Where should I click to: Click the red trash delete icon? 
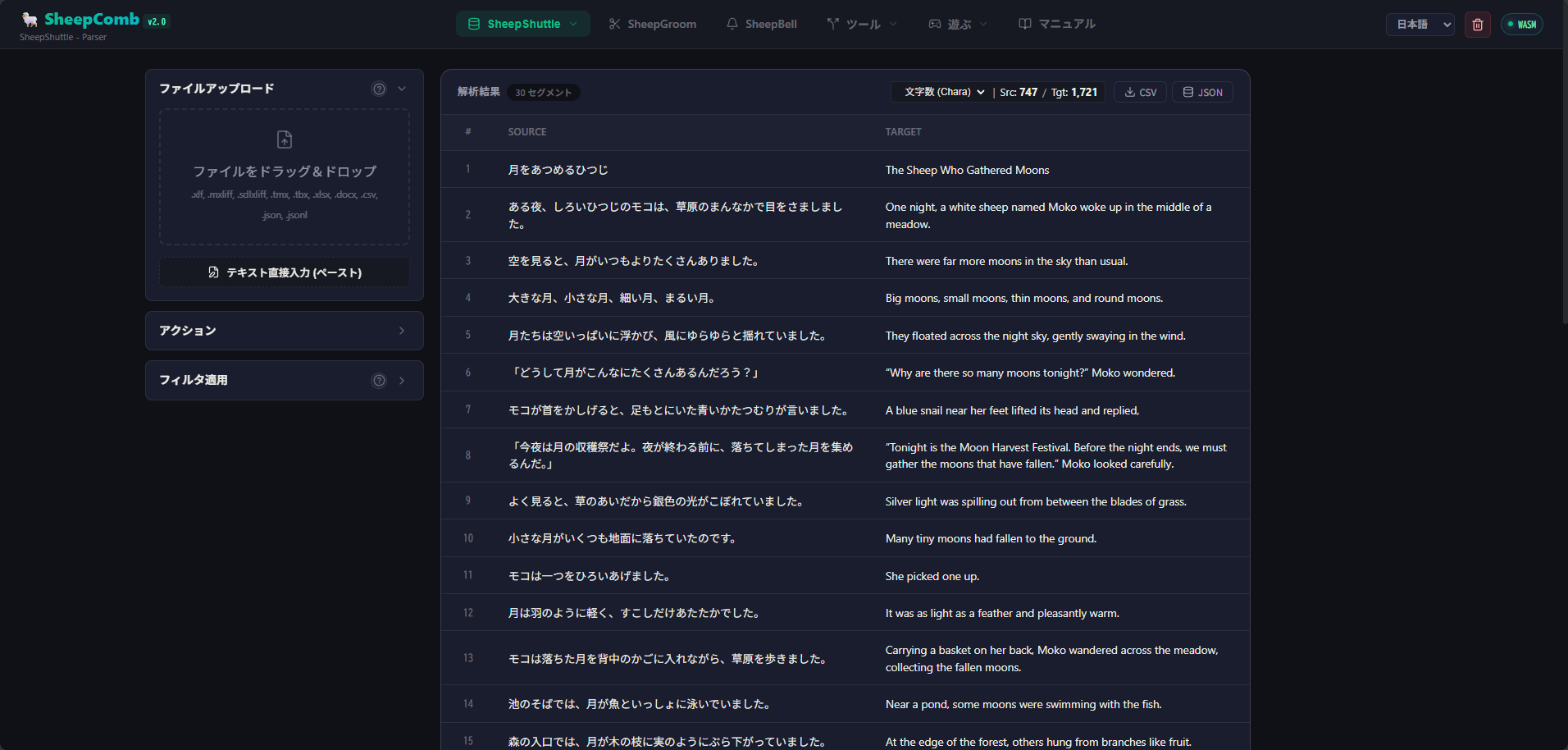(x=1478, y=25)
